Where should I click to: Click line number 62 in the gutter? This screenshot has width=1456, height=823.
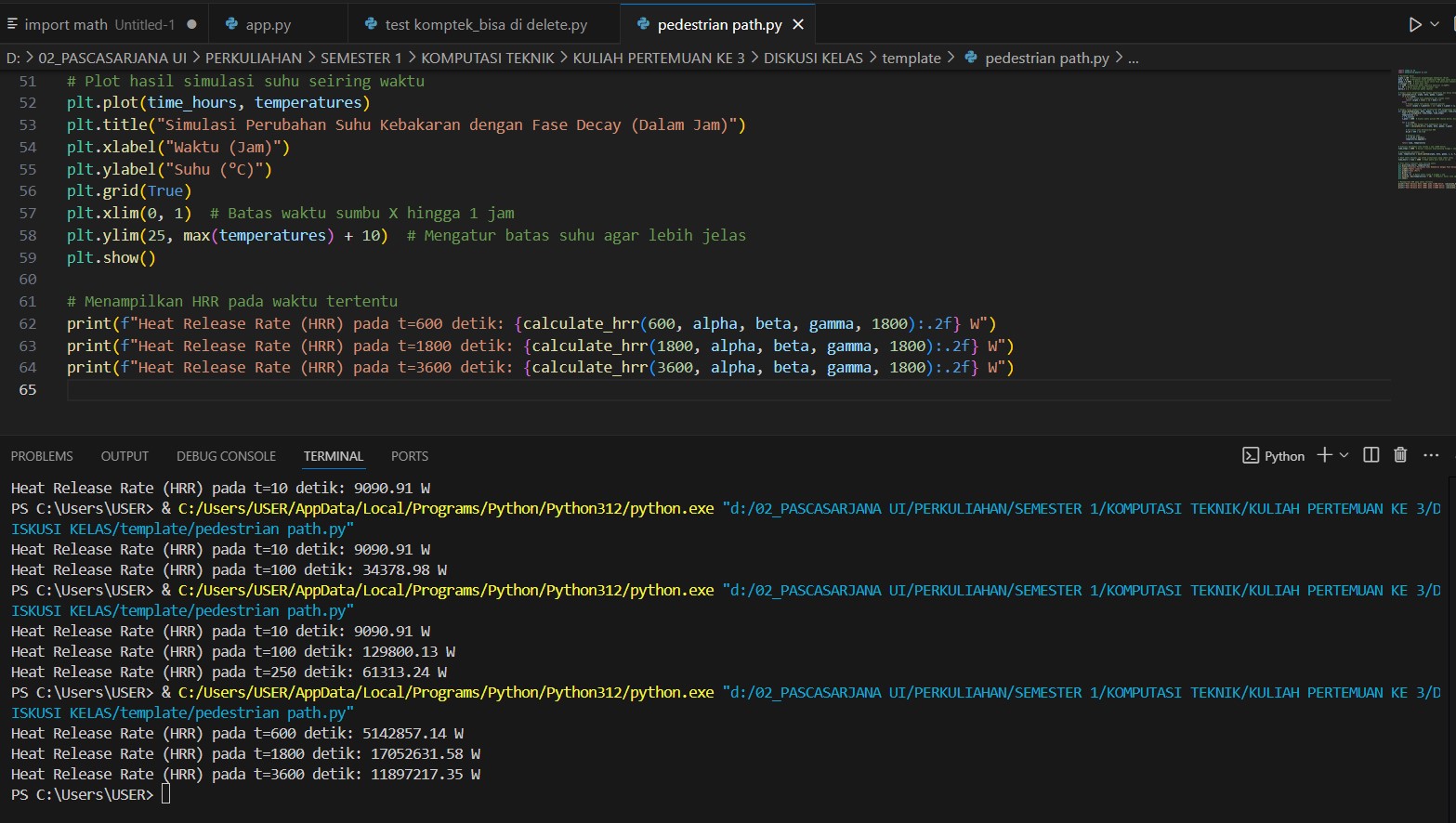point(28,324)
